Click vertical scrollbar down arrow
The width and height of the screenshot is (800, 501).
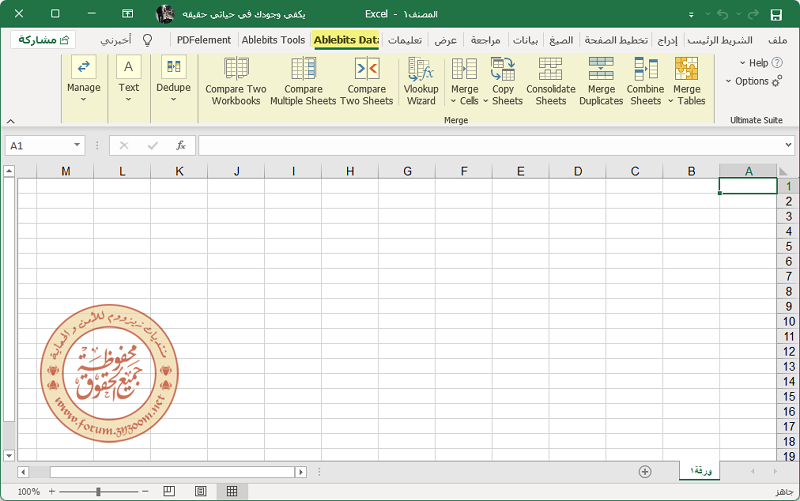click(x=9, y=455)
